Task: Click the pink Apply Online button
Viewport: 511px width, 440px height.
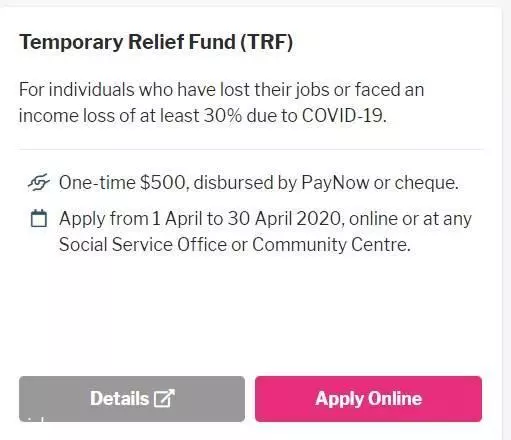Action: (368, 399)
